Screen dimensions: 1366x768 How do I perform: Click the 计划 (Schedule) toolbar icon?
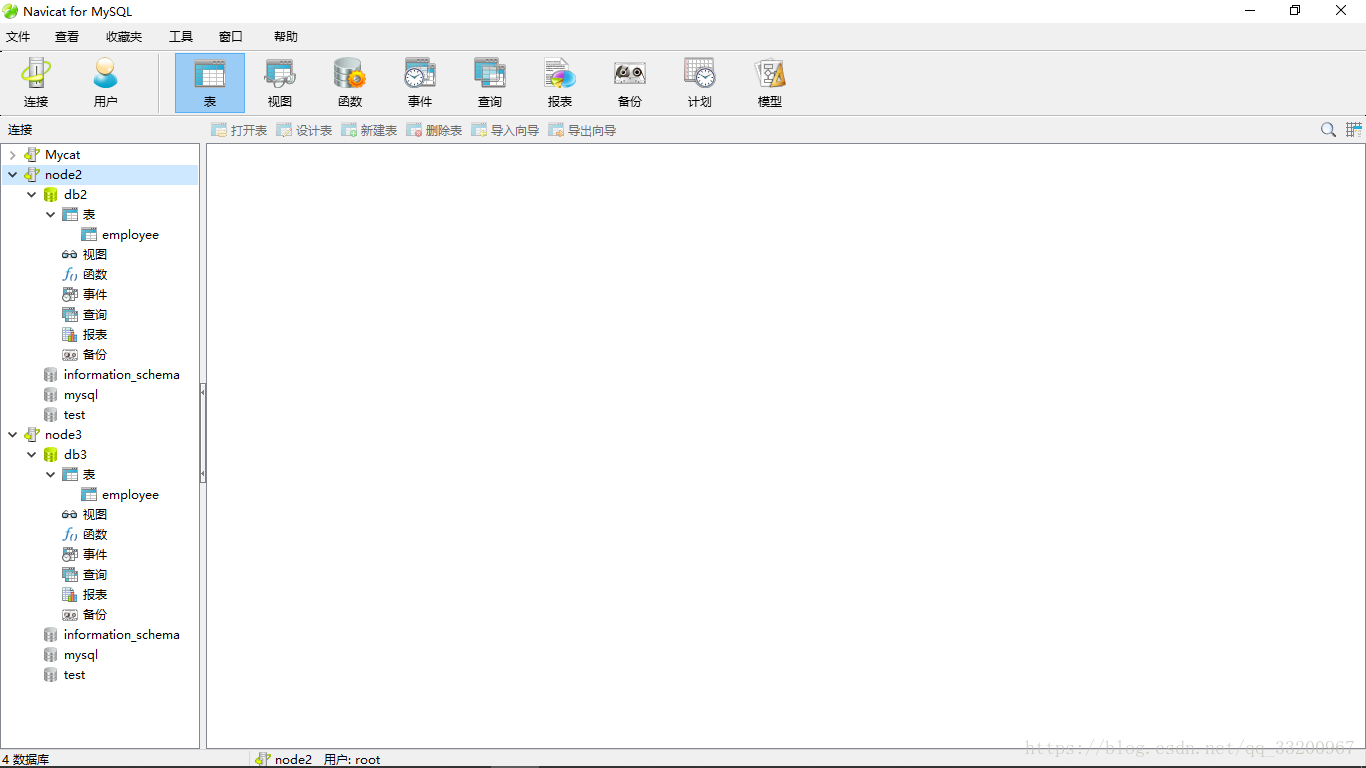coord(700,82)
